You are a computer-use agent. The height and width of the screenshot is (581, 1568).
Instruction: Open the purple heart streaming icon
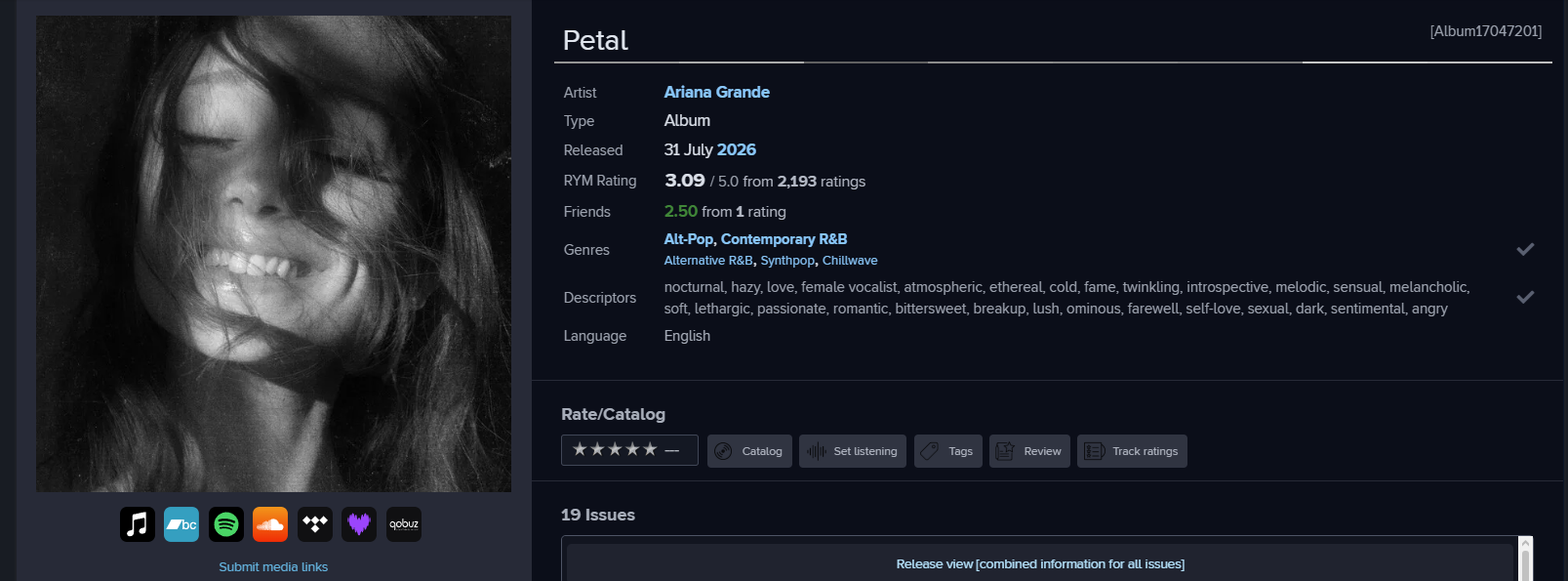359,524
